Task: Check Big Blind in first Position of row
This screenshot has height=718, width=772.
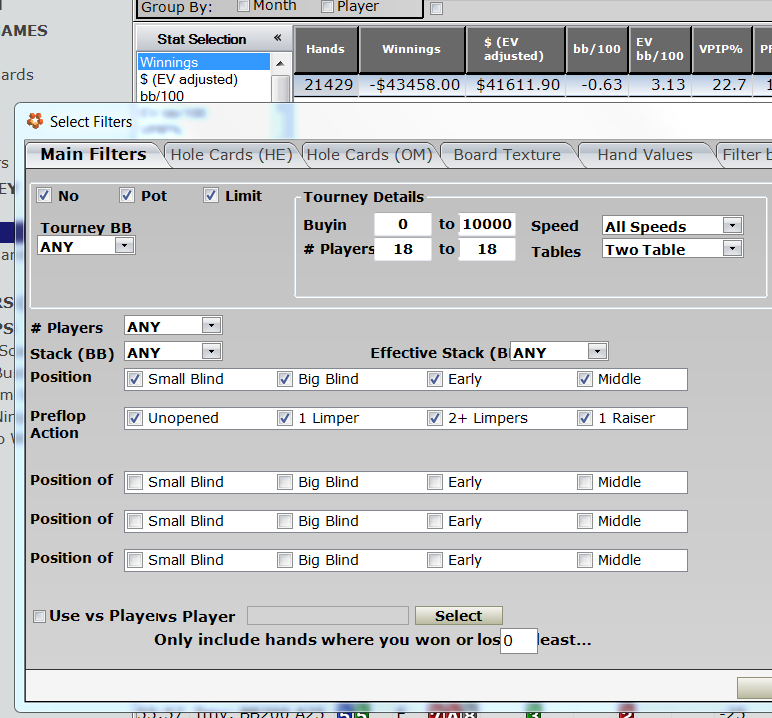Action: click(285, 482)
